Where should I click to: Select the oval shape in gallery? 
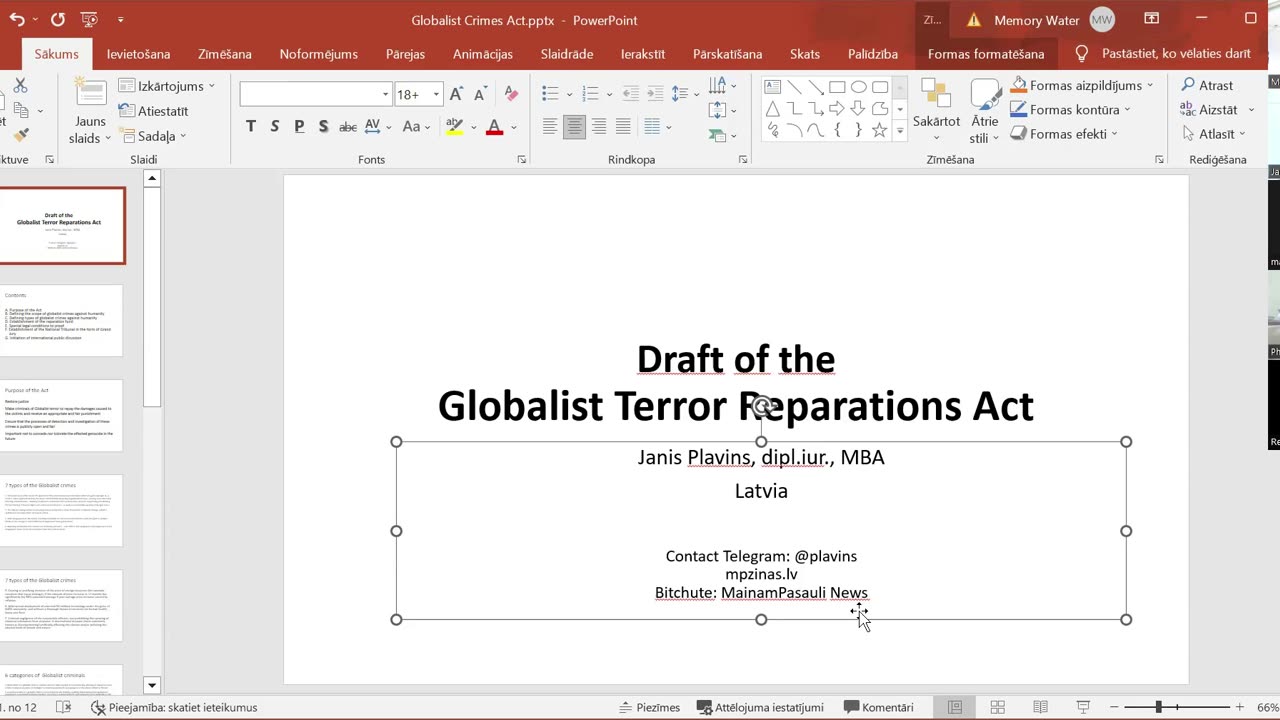(859, 87)
